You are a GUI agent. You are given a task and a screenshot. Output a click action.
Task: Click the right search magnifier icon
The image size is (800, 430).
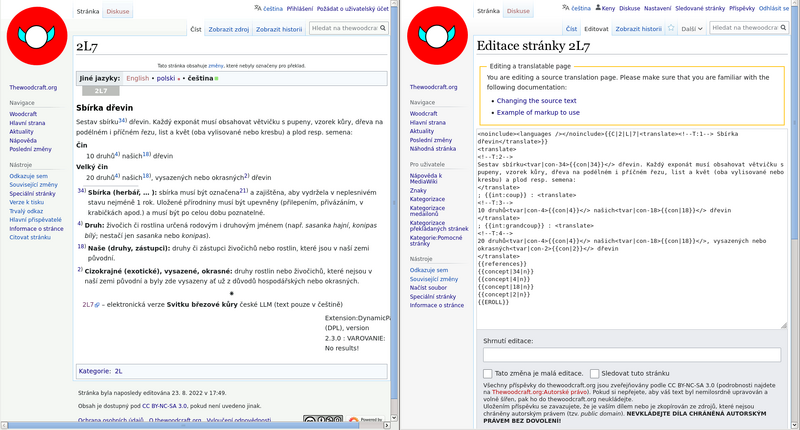point(783,28)
